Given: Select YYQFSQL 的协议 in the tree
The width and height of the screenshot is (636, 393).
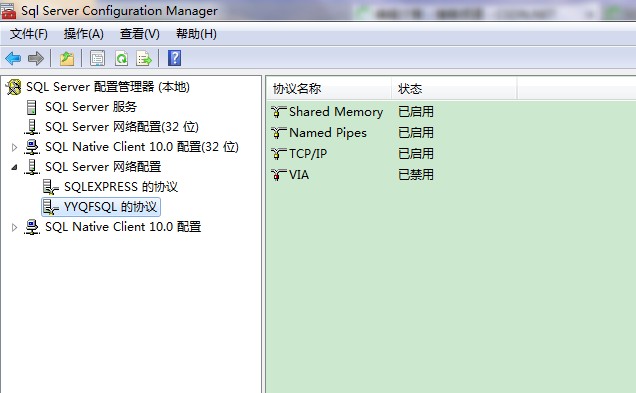Looking at the screenshot, I should tap(110, 207).
